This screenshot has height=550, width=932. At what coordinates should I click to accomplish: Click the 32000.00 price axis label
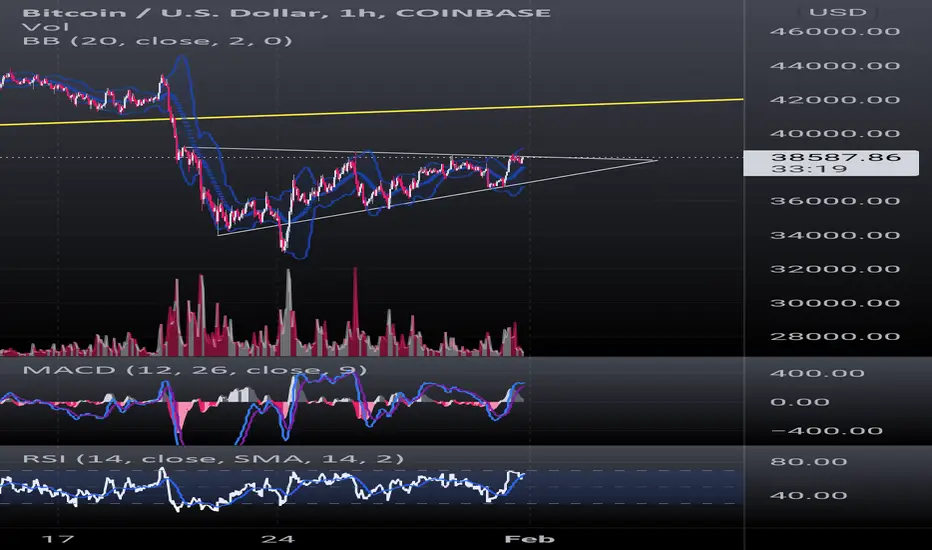point(835,269)
